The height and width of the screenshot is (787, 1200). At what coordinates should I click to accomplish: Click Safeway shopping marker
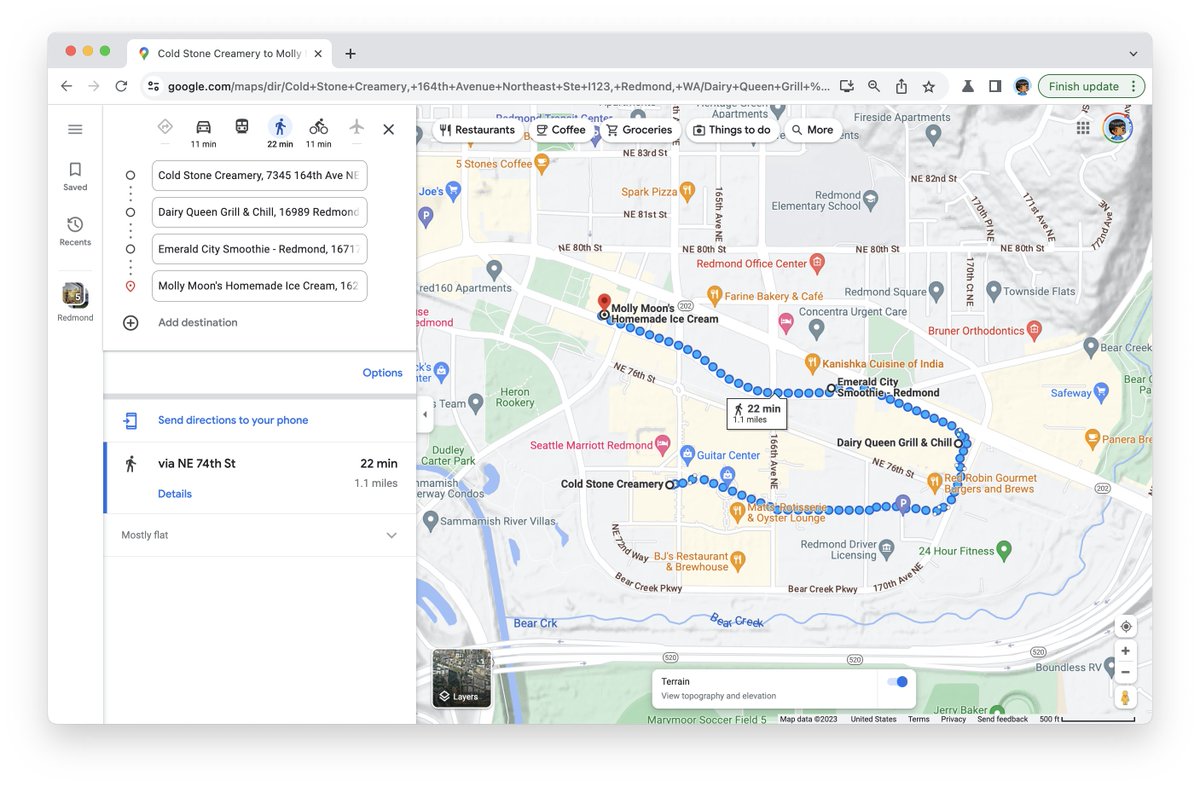coord(1102,392)
